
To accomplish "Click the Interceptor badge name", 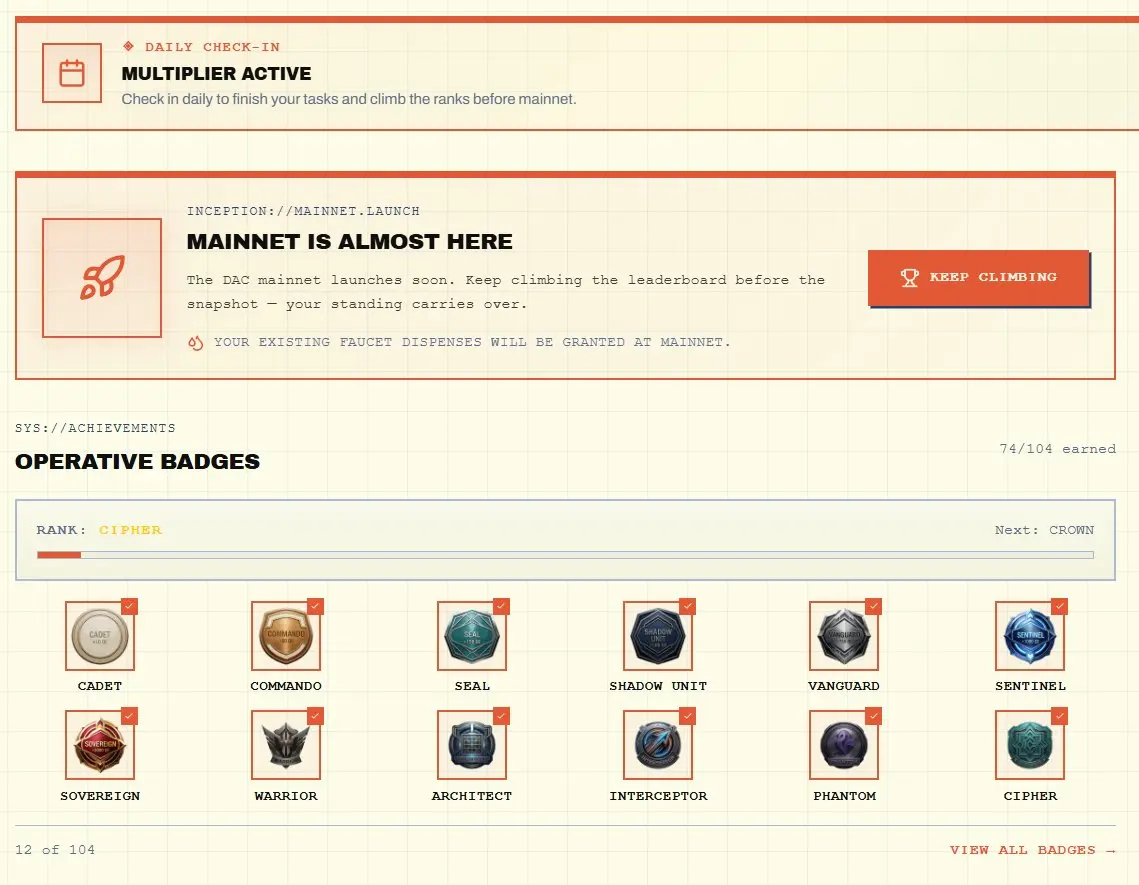I will point(658,796).
